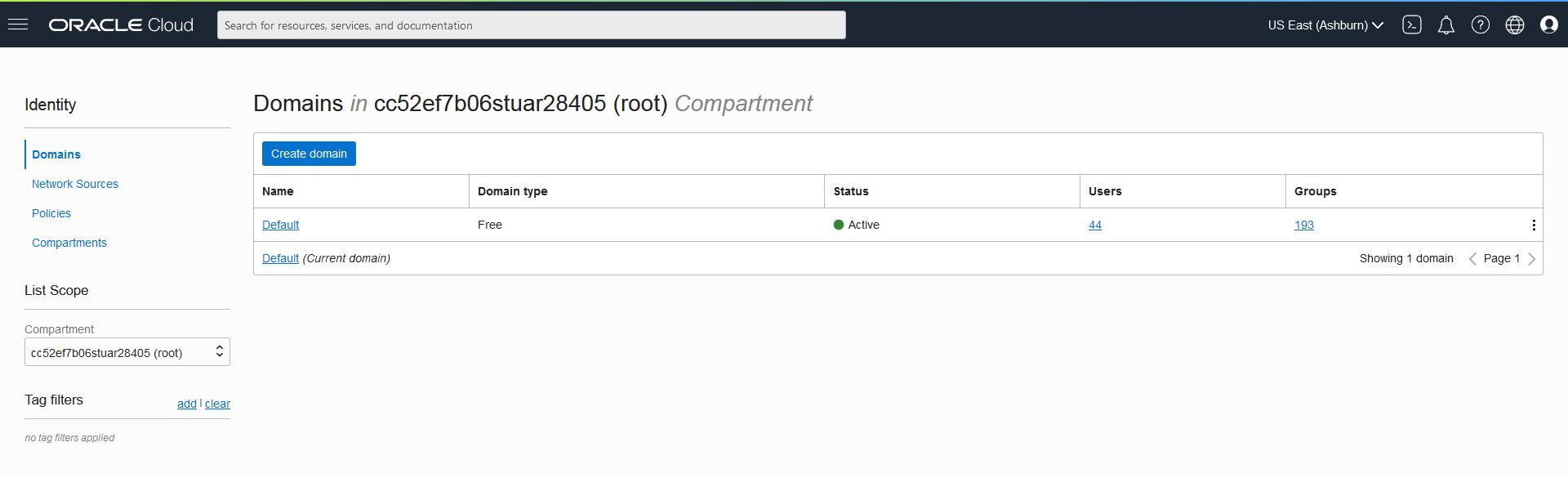
Task: View the 193 groups of the Default domain
Action: pos(1303,225)
